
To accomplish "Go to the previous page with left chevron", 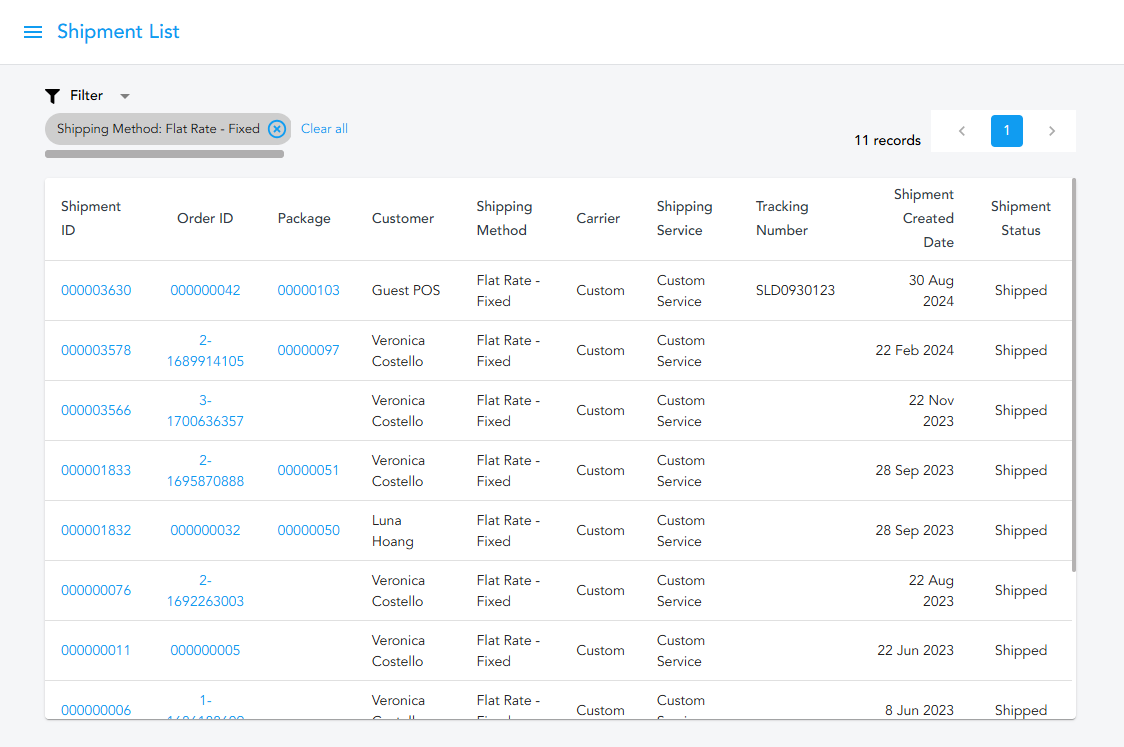I will point(961,130).
